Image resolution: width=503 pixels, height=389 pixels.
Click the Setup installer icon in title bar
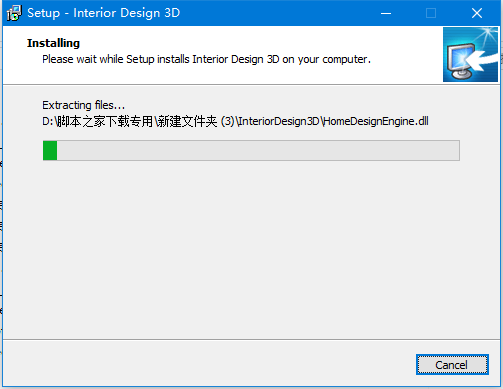click(x=14, y=13)
